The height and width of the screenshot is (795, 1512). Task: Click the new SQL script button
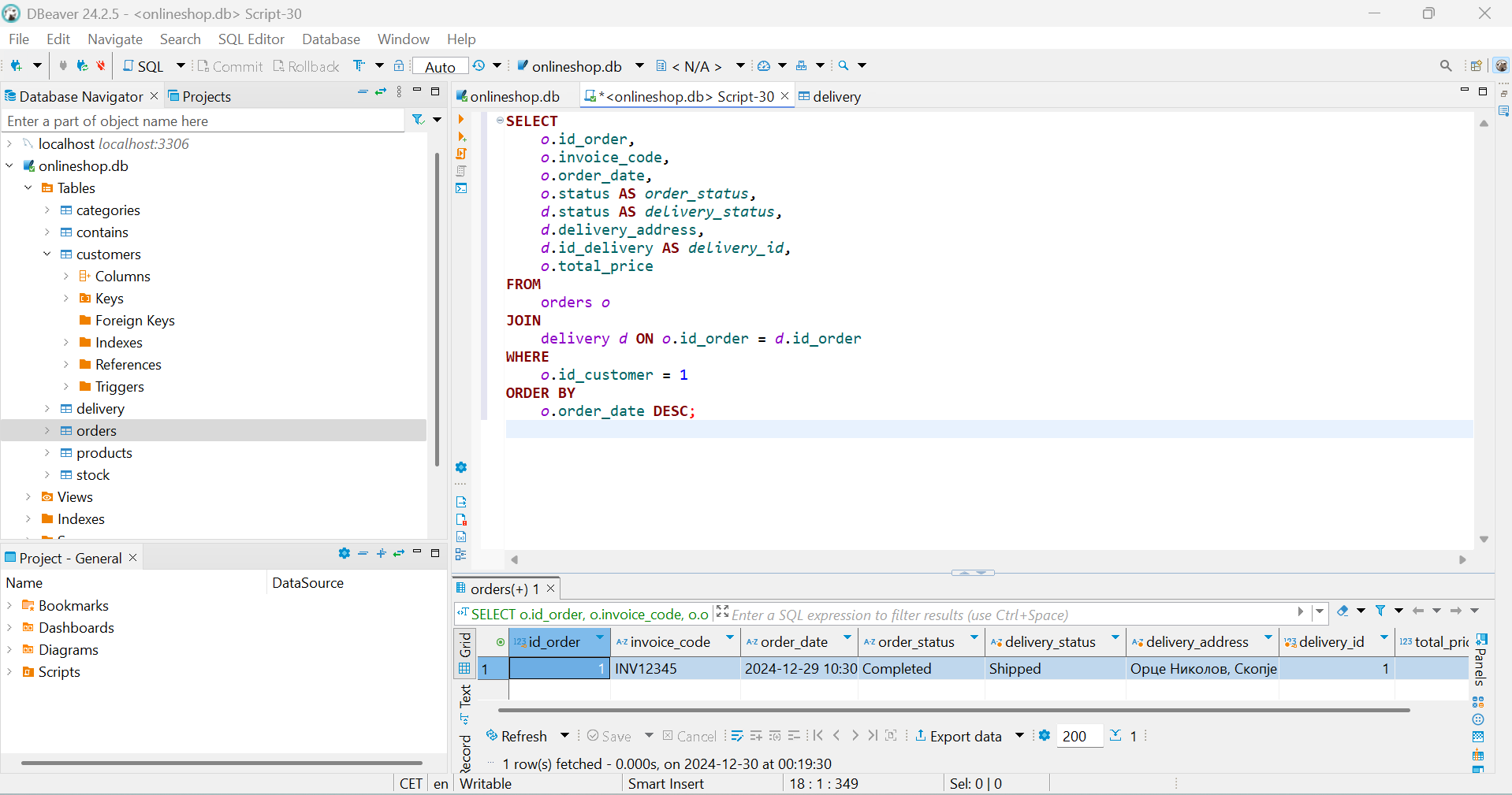[x=143, y=66]
